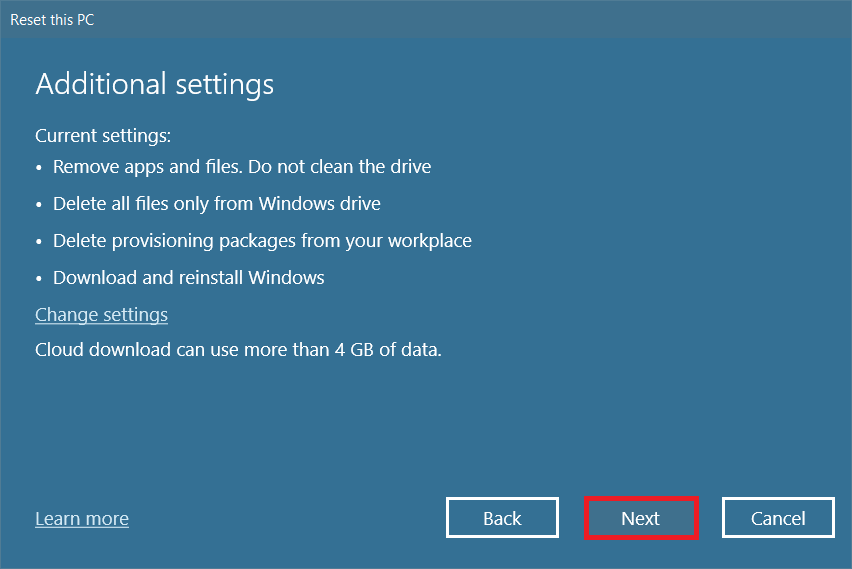Click 'Delete provisioning packages from your workplace'

click(262, 240)
